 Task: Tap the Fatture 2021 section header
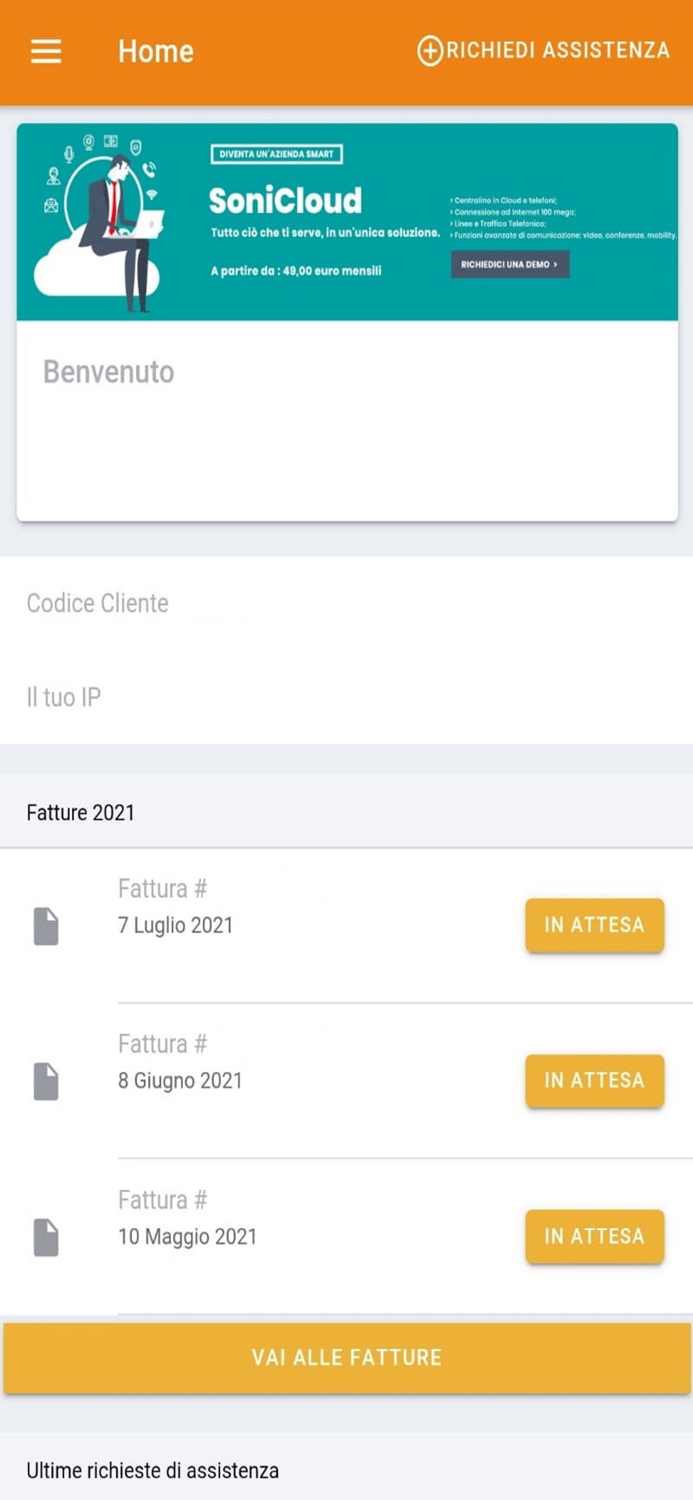pyautogui.click(x=80, y=812)
